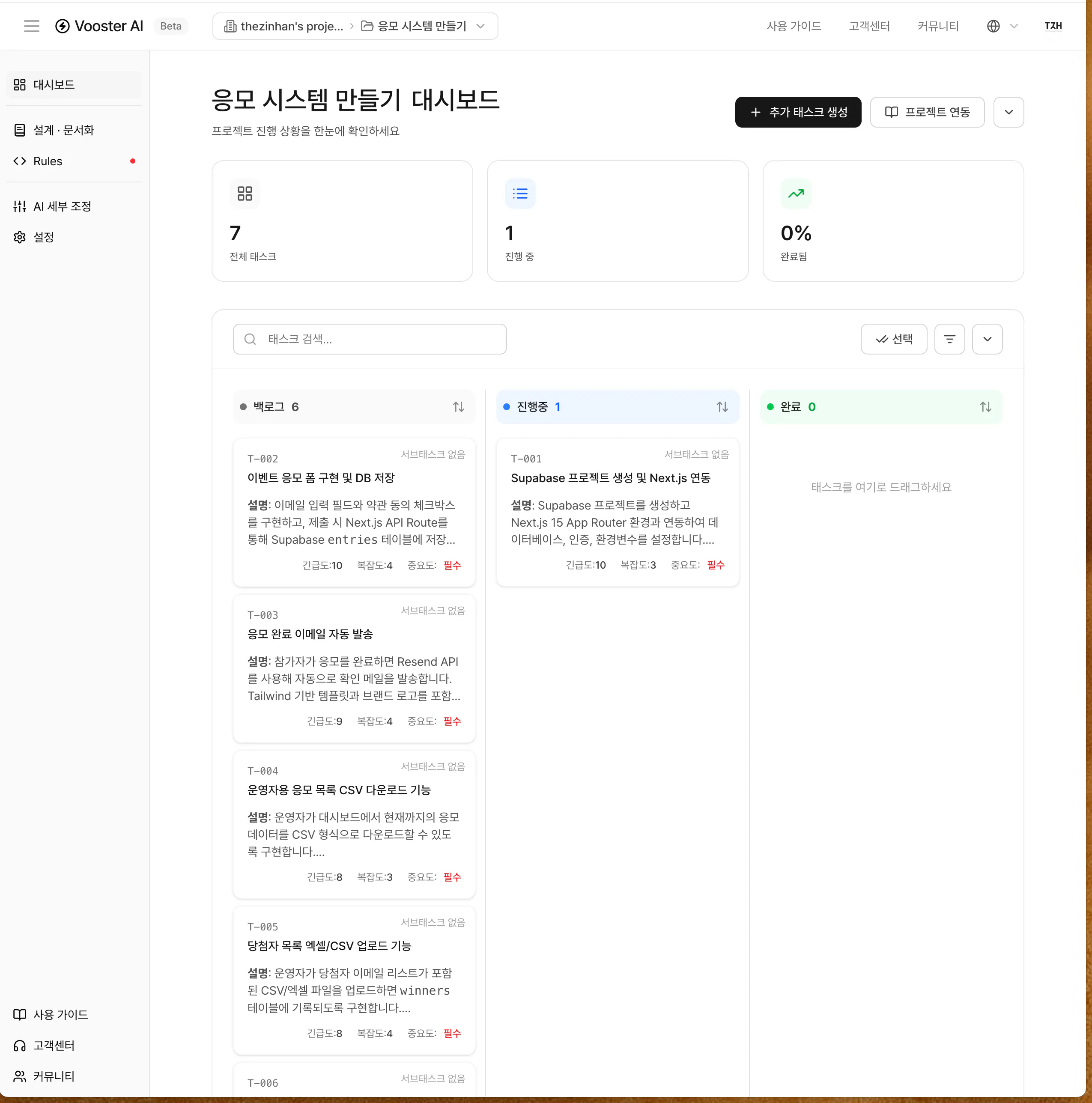The width and height of the screenshot is (1092, 1103).
Task: Click the T-006 task ID
Action: tap(263, 1082)
